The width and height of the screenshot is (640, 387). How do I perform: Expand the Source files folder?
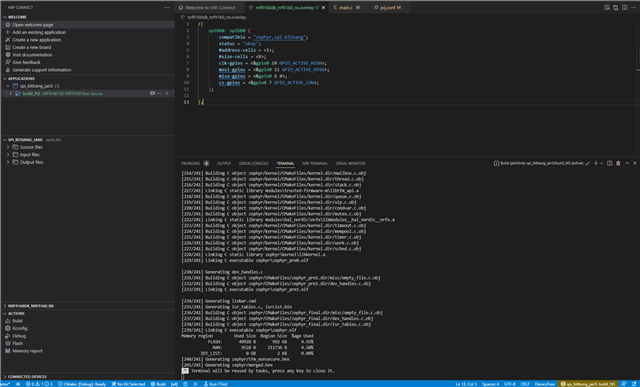(8, 147)
